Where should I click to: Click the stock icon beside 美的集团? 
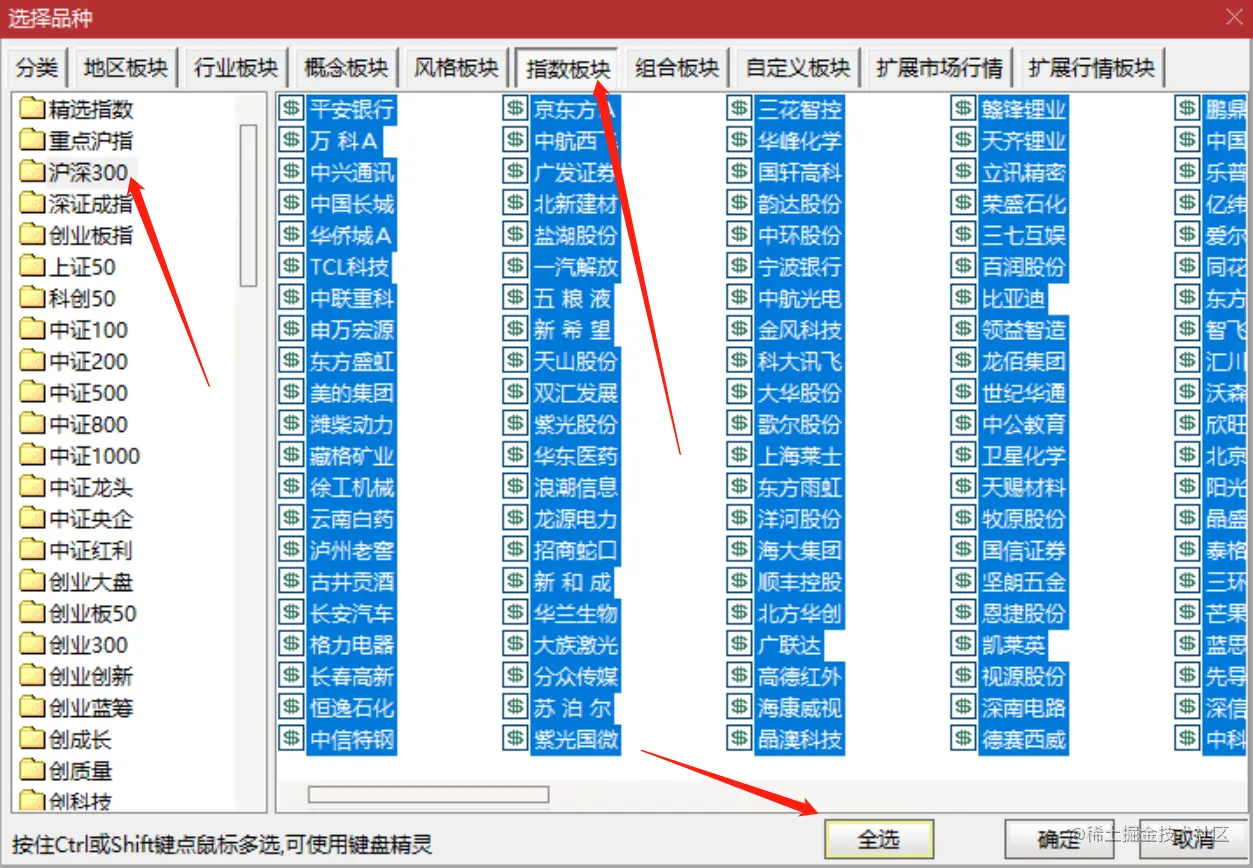pos(291,393)
